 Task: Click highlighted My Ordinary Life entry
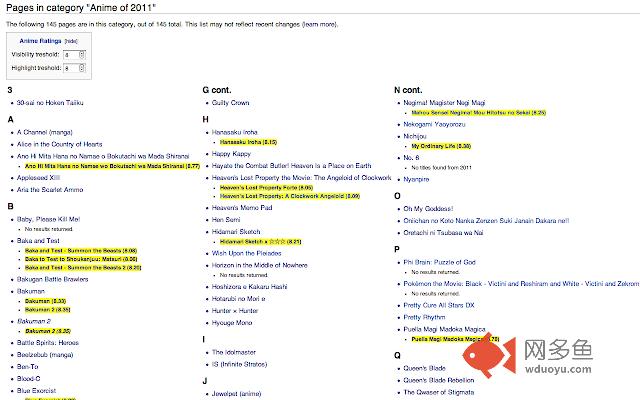pyautogui.click(x=441, y=146)
